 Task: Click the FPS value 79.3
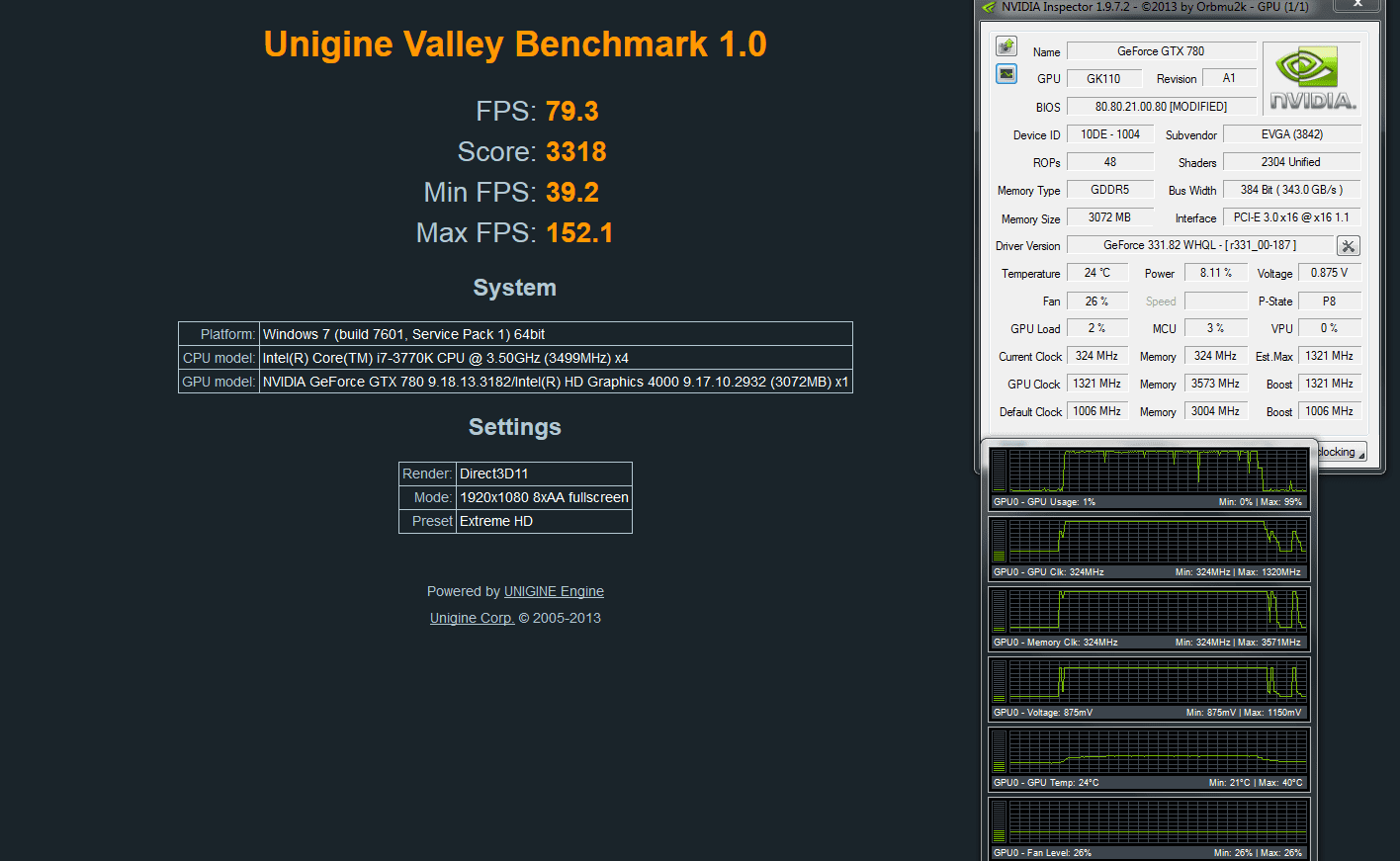pyautogui.click(x=572, y=111)
